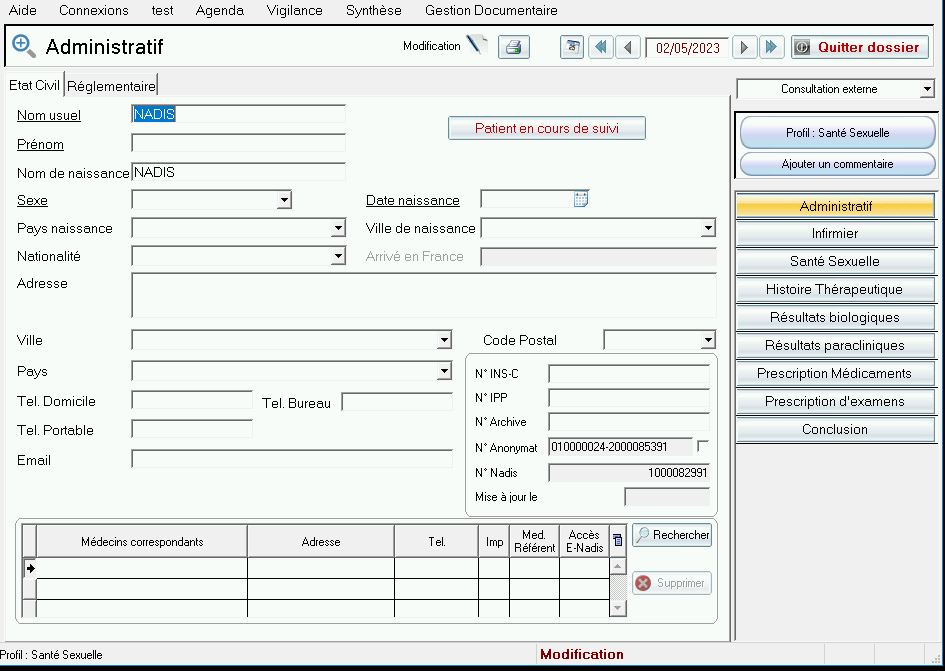Image resolution: width=945 pixels, height=671 pixels.
Task: Click the Nom usuel input field
Action: (239, 114)
